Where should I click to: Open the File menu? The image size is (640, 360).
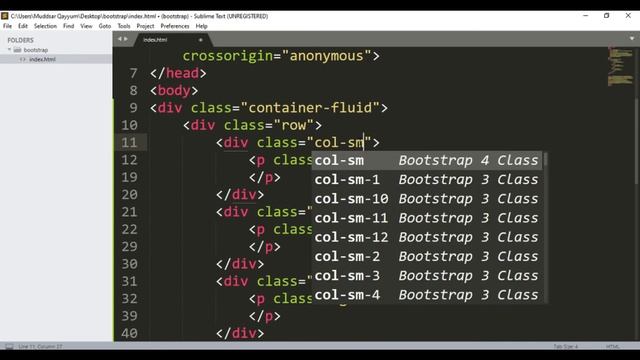pyautogui.click(x=7, y=26)
